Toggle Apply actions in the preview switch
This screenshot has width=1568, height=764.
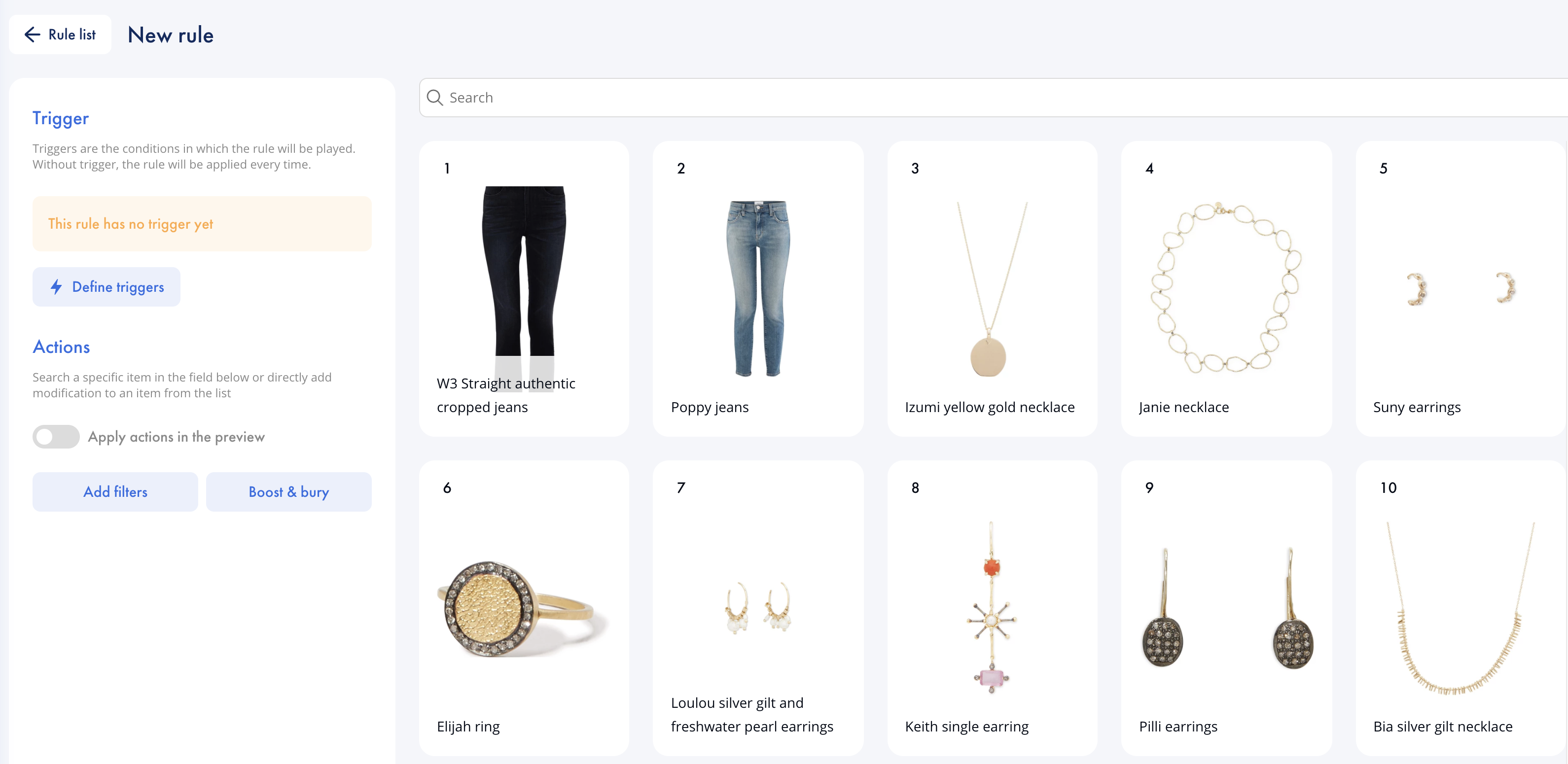point(56,437)
